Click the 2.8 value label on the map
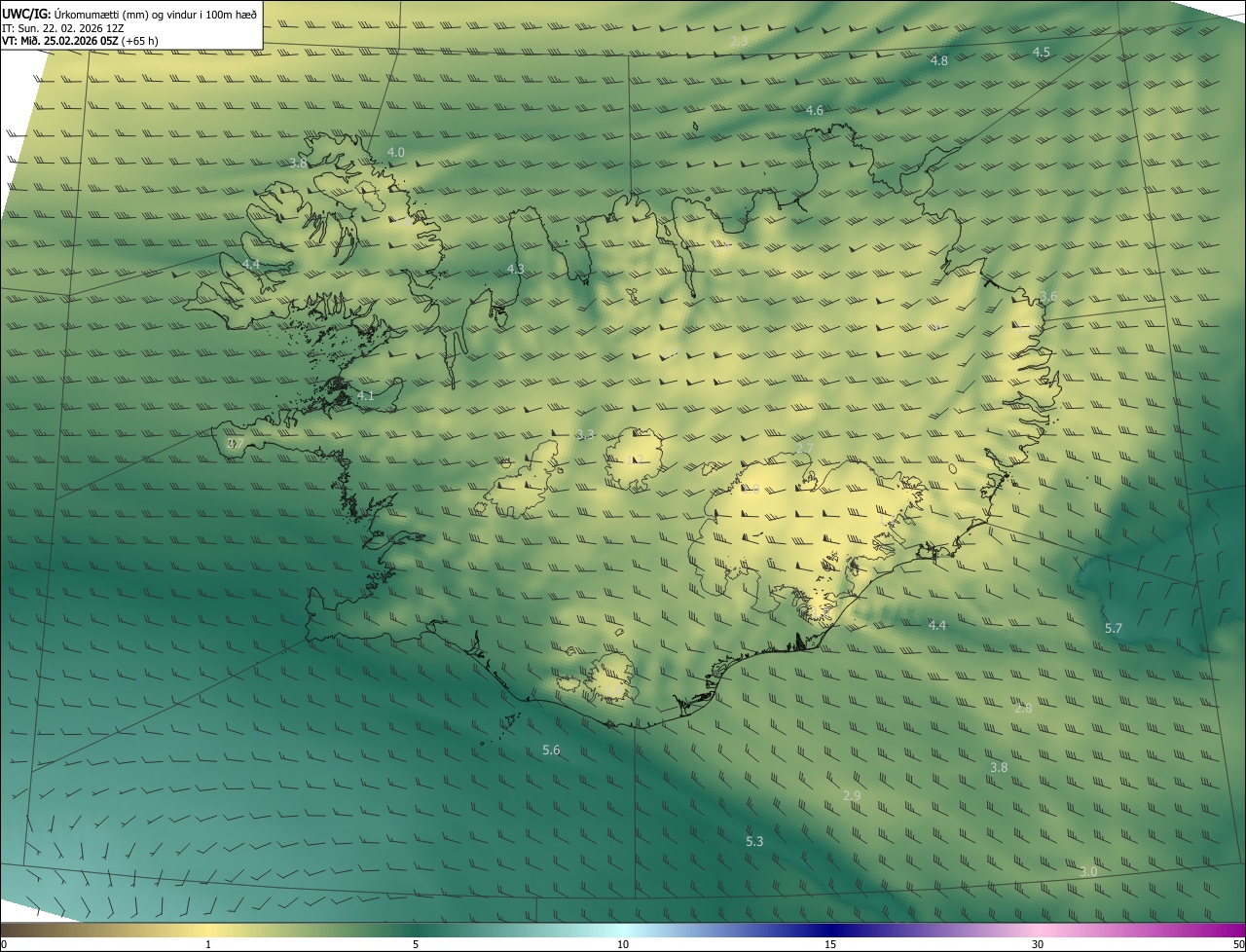Image resolution: width=1246 pixels, height=952 pixels. pos(1023,708)
